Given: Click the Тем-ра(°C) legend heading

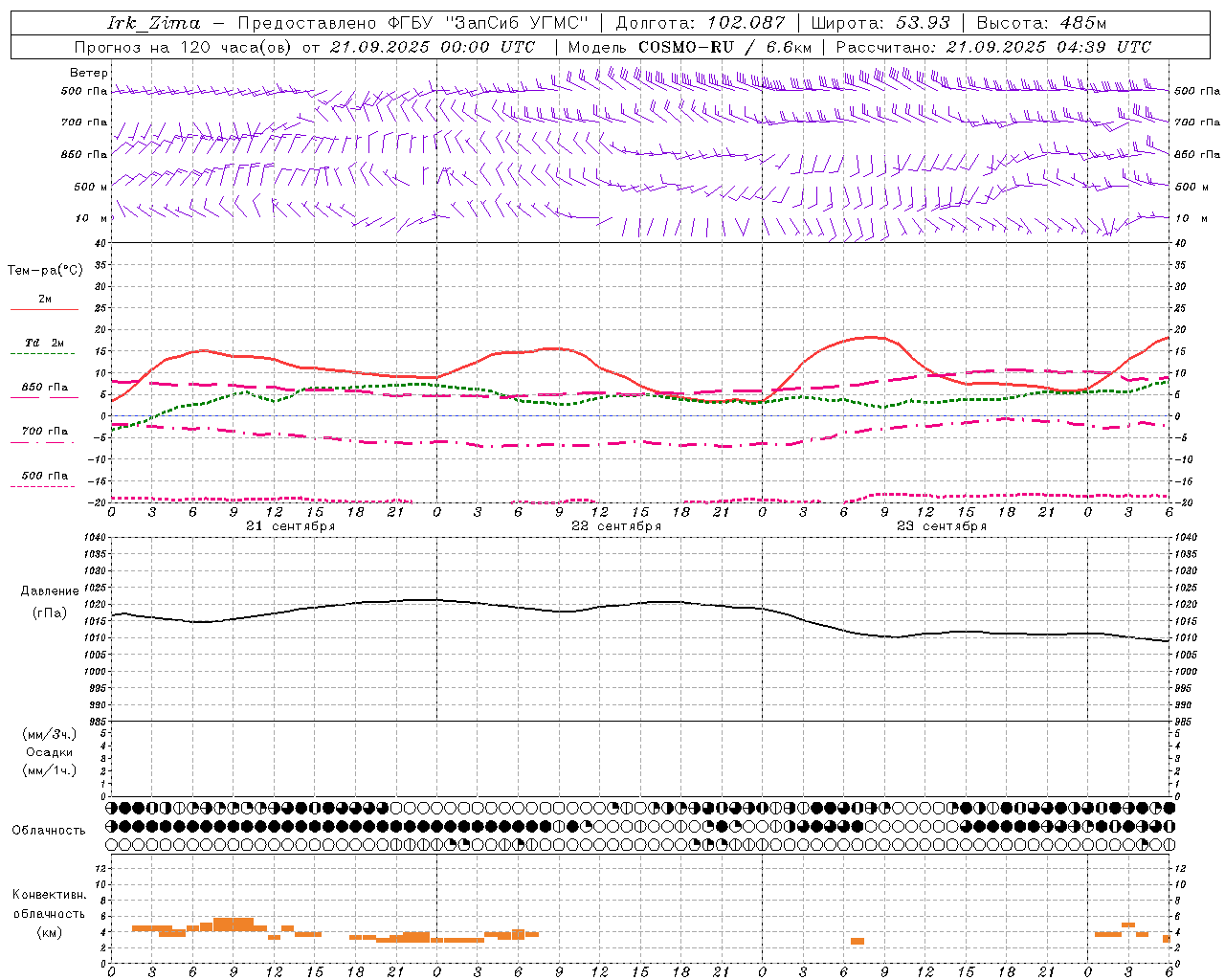Looking at the screenshot, I should [45, 271].
